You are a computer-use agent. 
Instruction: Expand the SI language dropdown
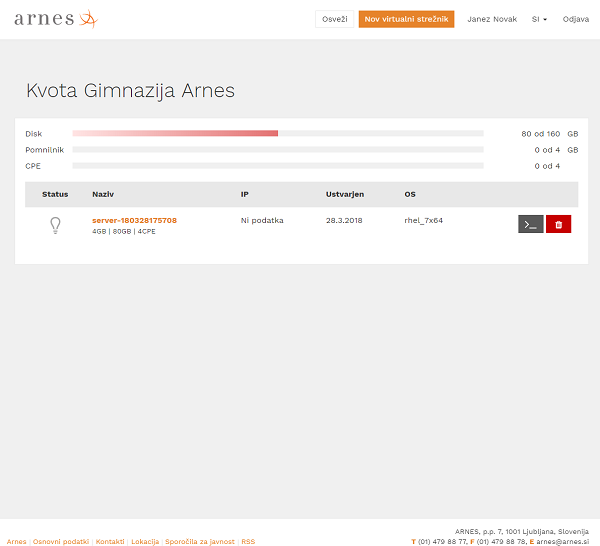tap(539, 19)
